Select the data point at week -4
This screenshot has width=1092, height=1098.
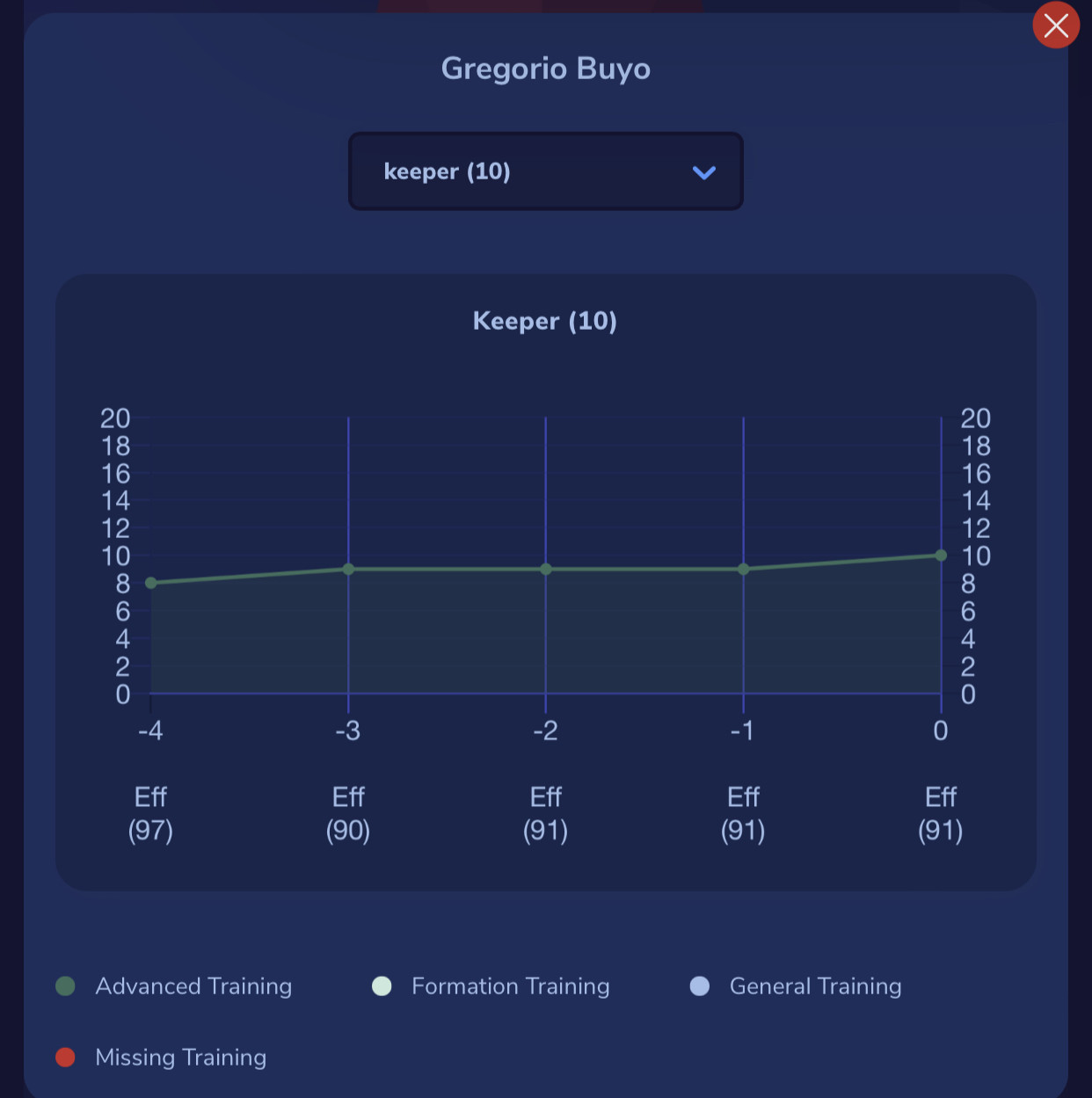tap(151, 583)
